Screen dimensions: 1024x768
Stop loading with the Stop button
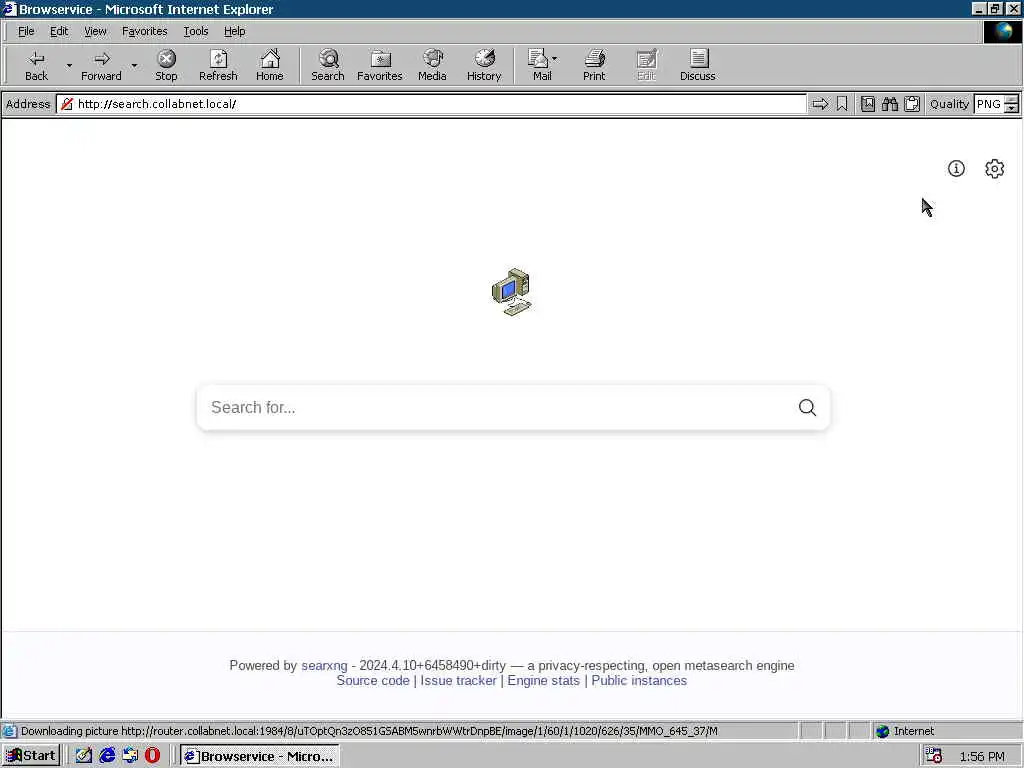pyautogui.click(x=167, y=65)
